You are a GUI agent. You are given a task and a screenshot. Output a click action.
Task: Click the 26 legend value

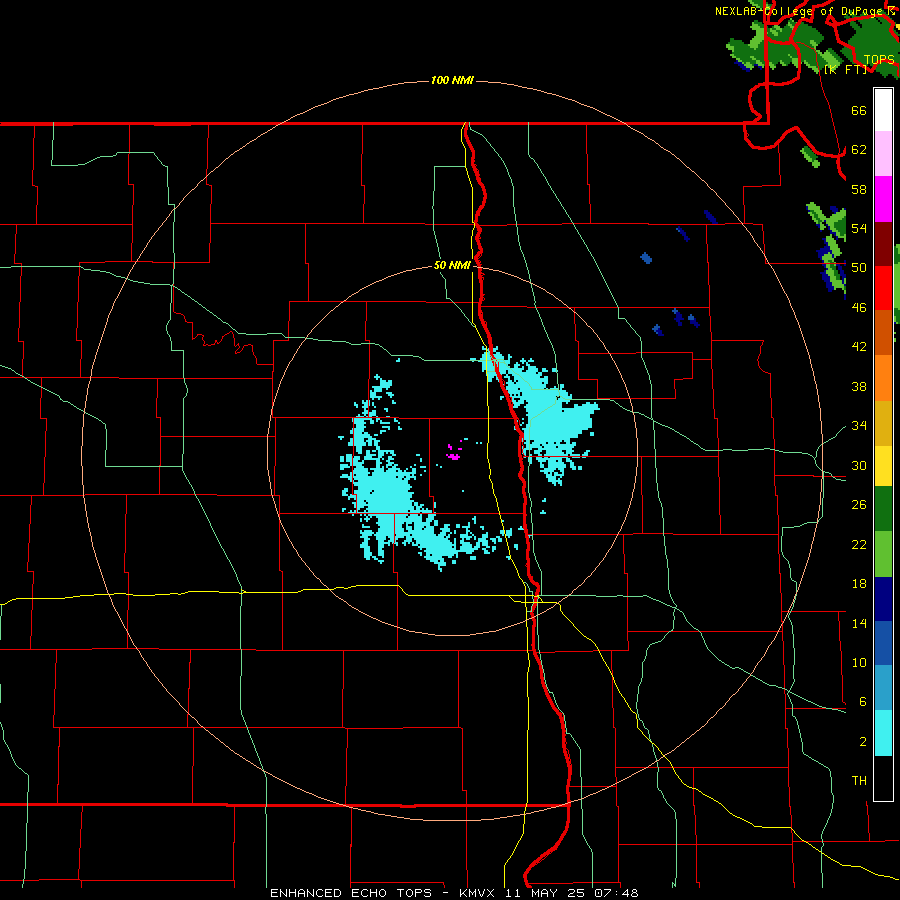tap(859, 505)
